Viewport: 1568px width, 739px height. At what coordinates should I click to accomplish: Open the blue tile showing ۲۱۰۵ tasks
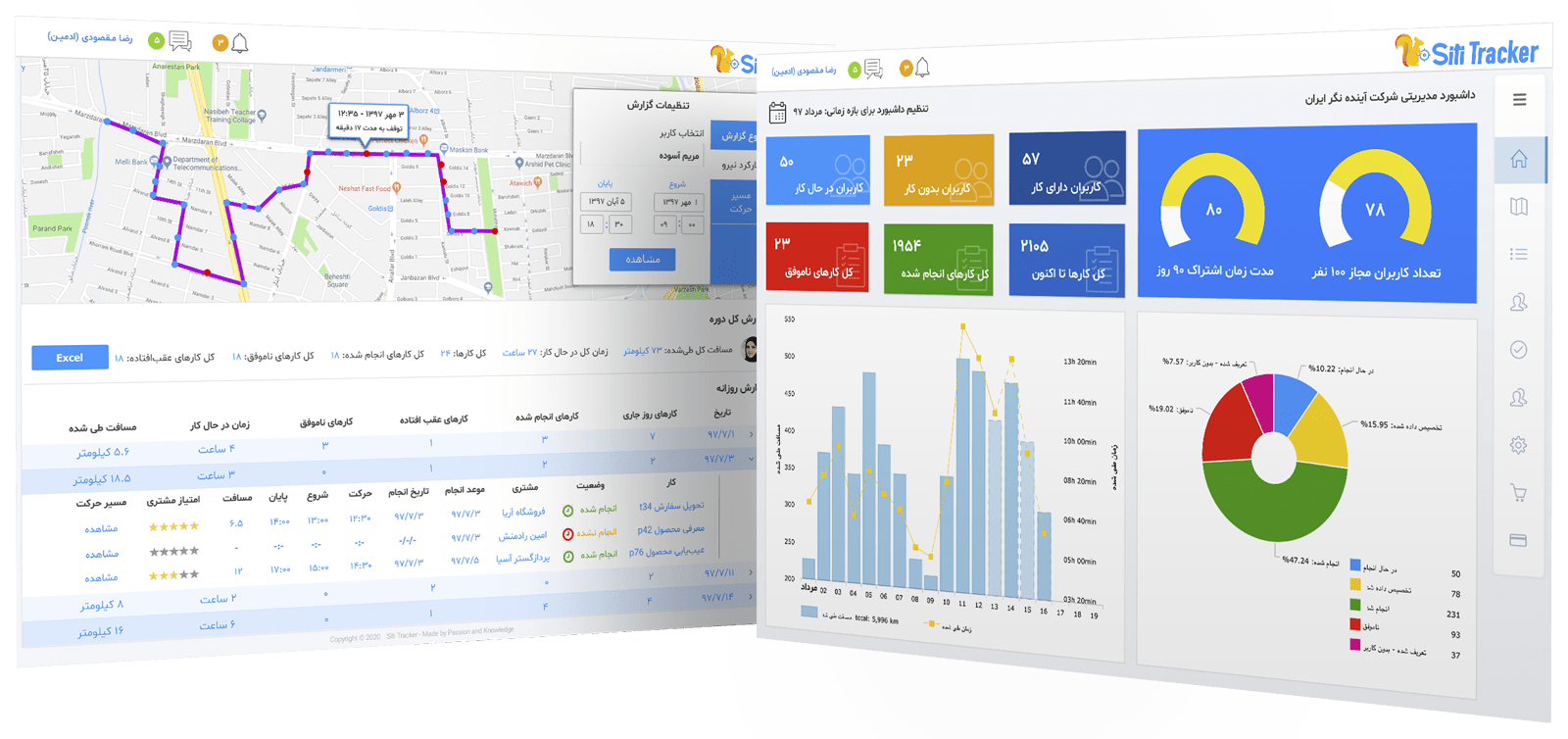coord(1067,260)
